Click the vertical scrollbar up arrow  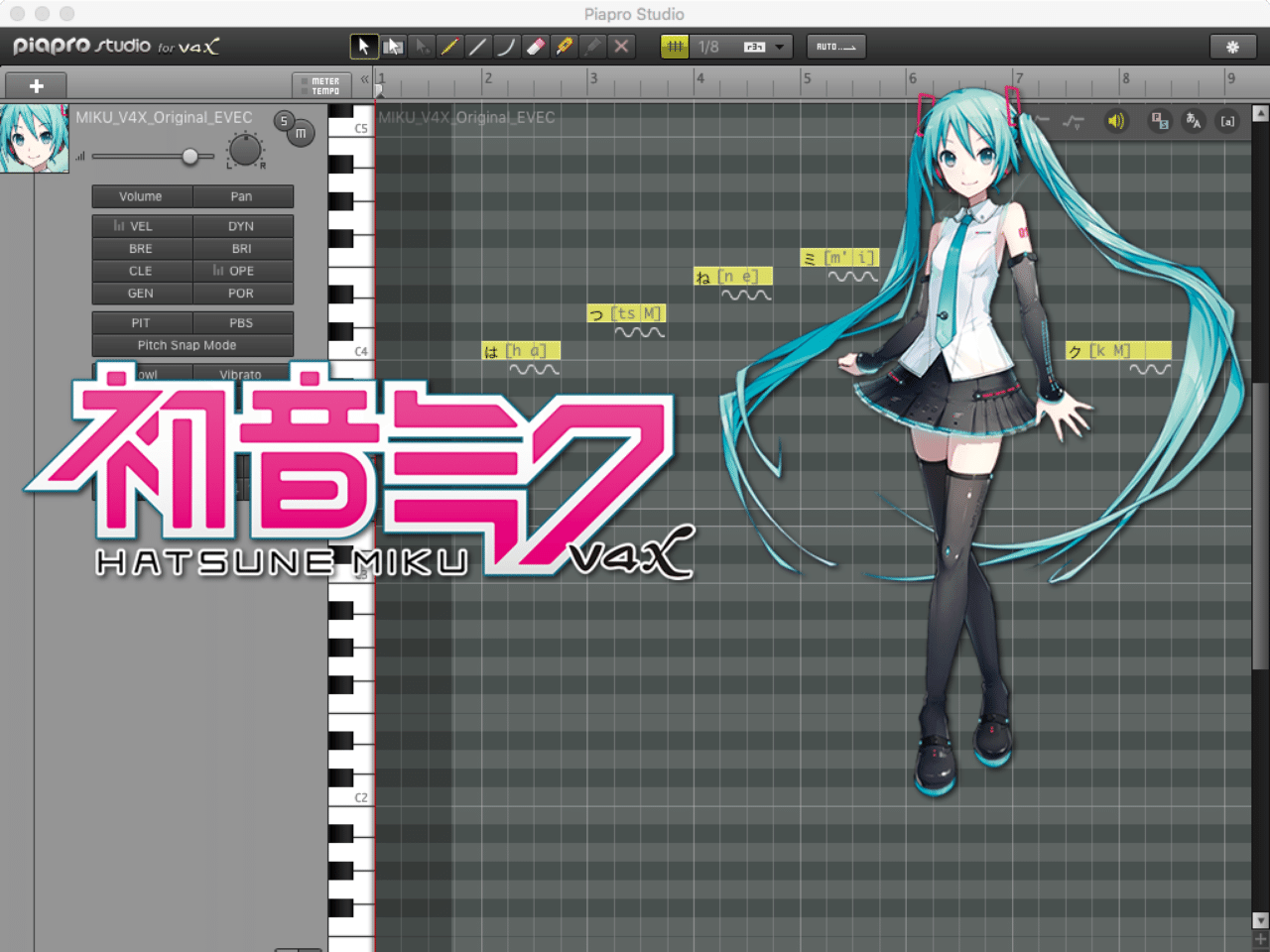point(1260,113)
